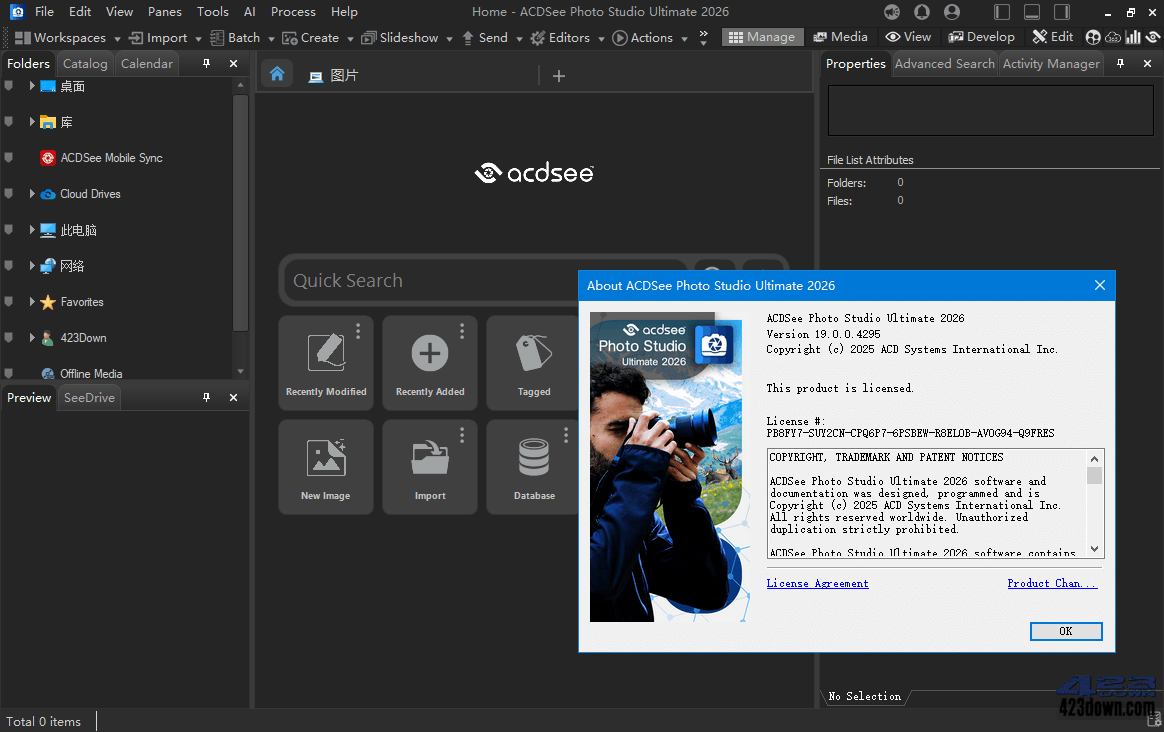Select the New Image tile
The image size is (1164, 732).
click(325, 466)
